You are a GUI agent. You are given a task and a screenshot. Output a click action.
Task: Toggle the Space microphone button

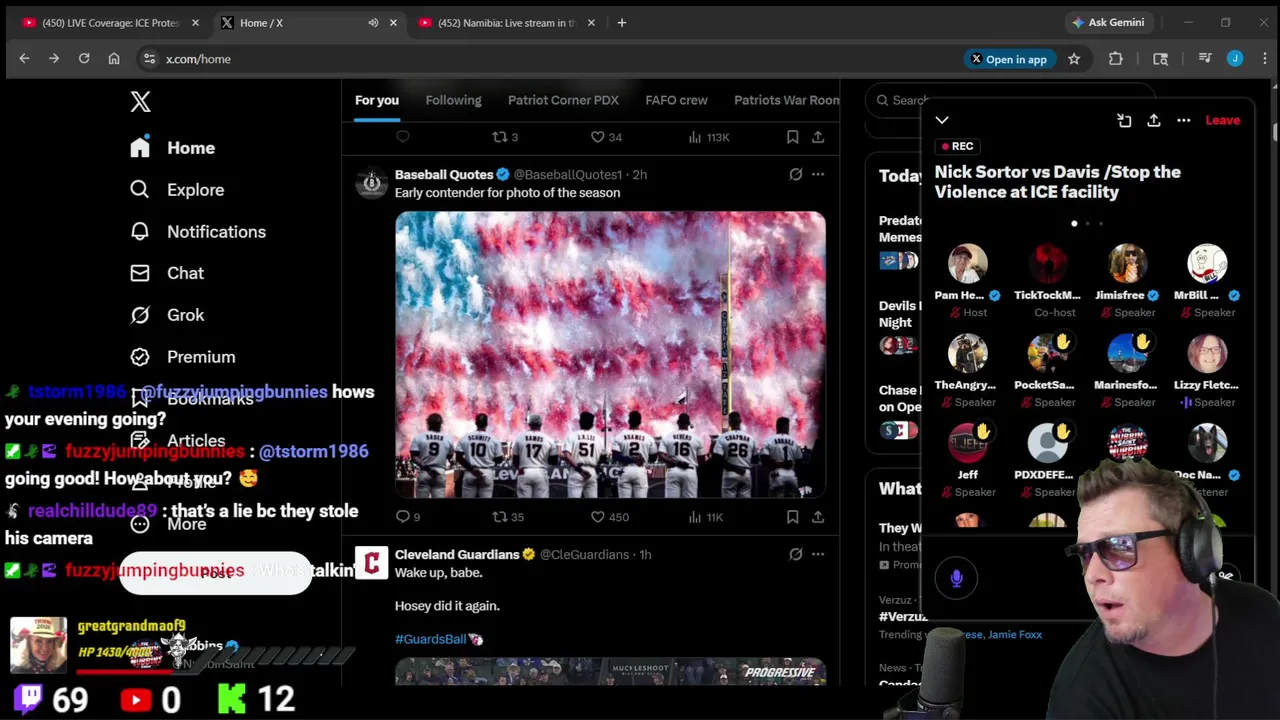(956, 578)
